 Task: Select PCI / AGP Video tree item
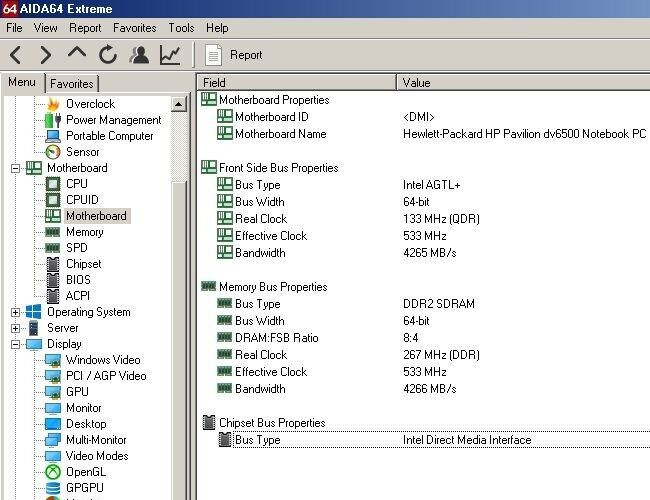tap(106, 376)
